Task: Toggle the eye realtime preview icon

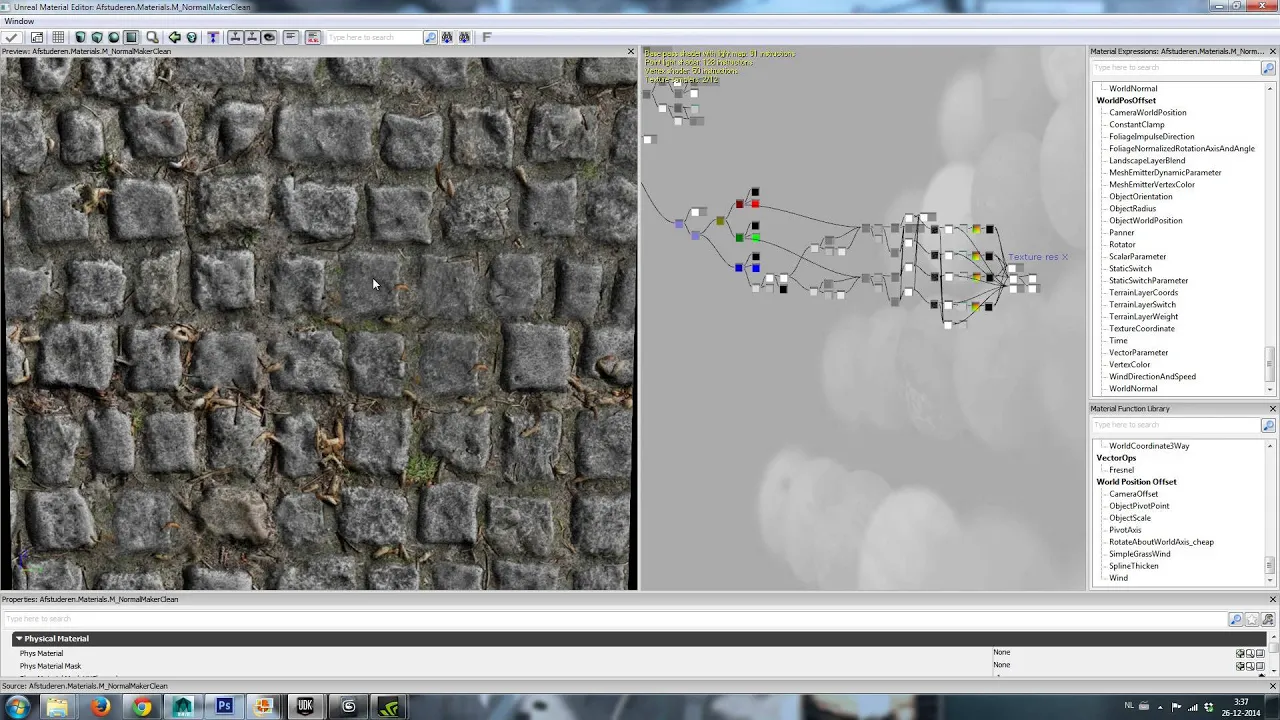Action: coord(269,37)
